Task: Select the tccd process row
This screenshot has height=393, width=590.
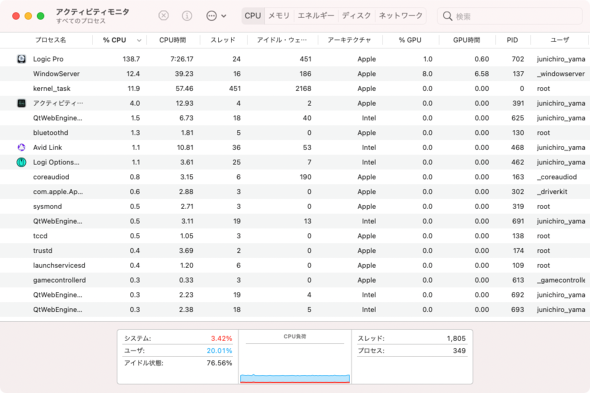Action: pyautogui.click(x=295, y=236)
